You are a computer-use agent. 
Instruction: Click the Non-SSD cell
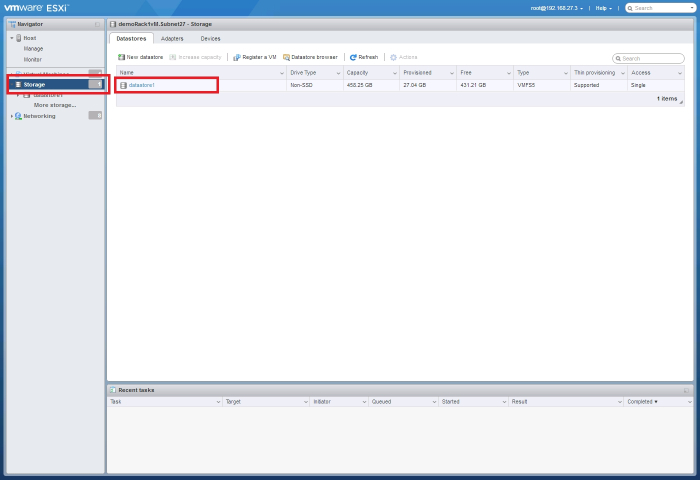301,85
